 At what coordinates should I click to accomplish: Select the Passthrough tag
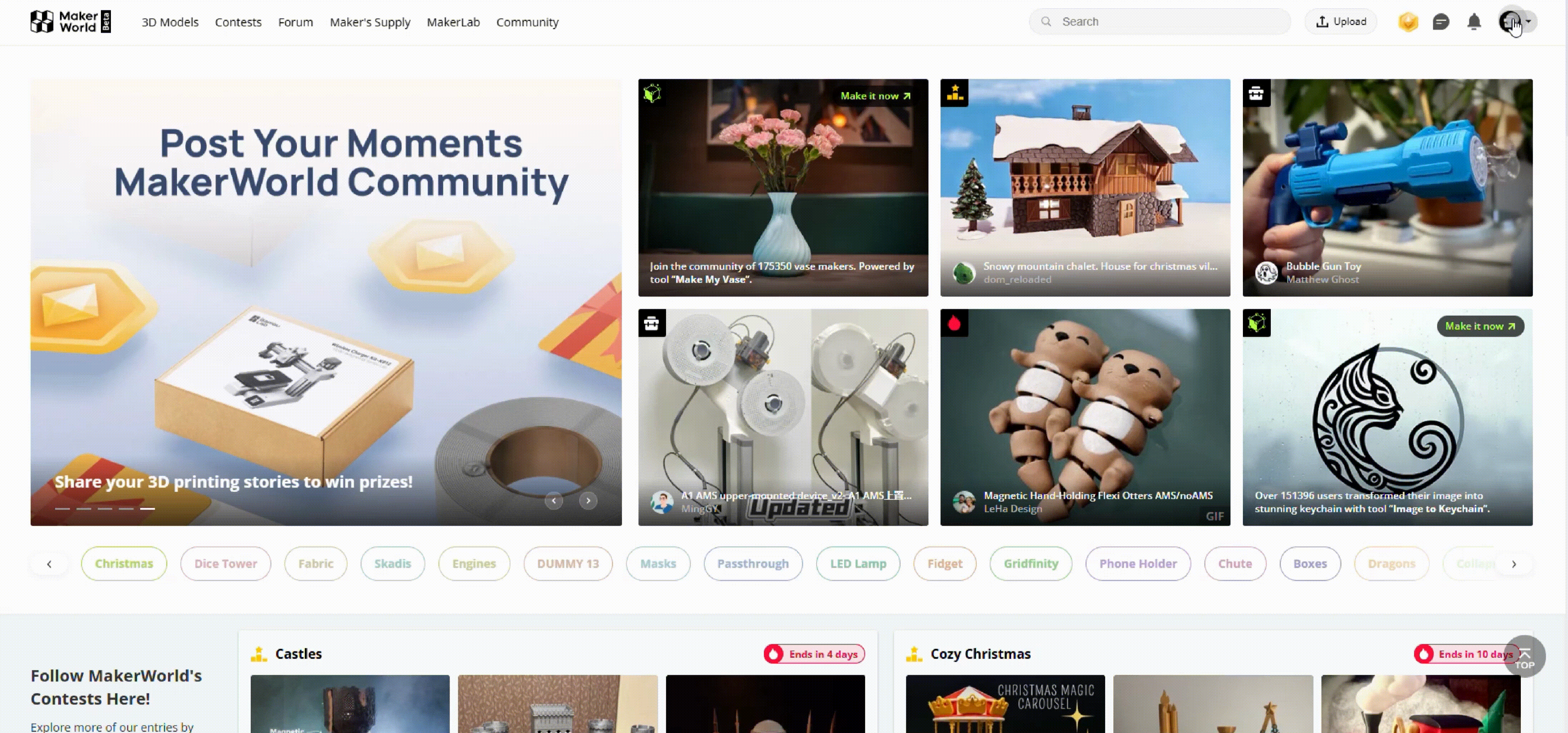753,564
